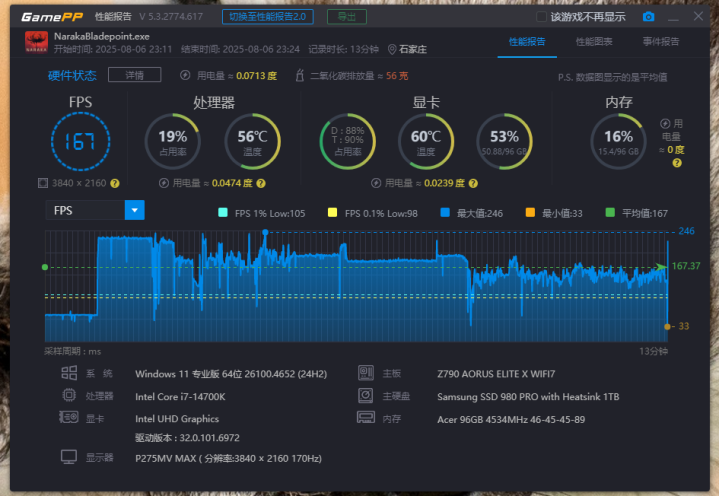Switch to the 性能图表 tab
Screen dimensions: 719x496
point(594,42)
